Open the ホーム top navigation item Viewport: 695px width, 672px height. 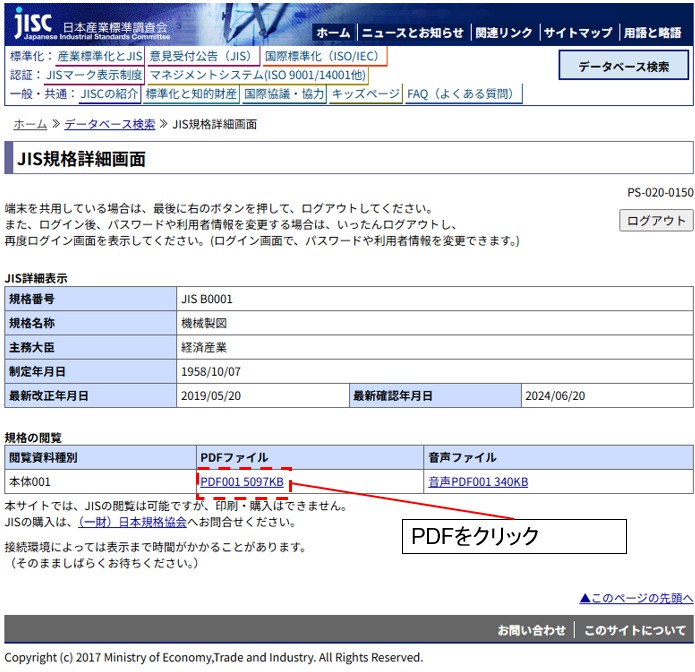(x=333, y=33)
